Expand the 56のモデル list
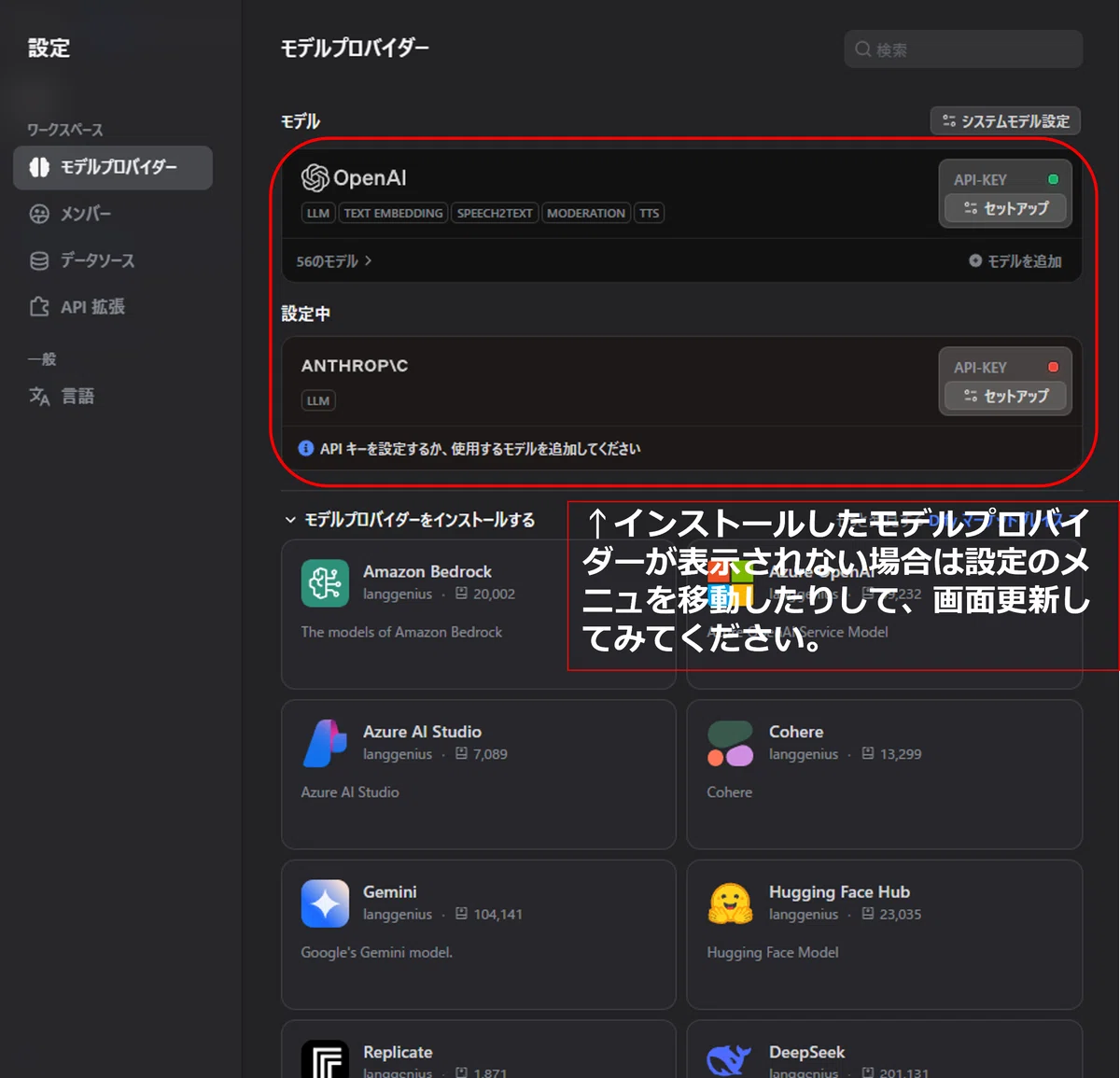Screen dimensions: 1120x1078 (x=333, y=261)
